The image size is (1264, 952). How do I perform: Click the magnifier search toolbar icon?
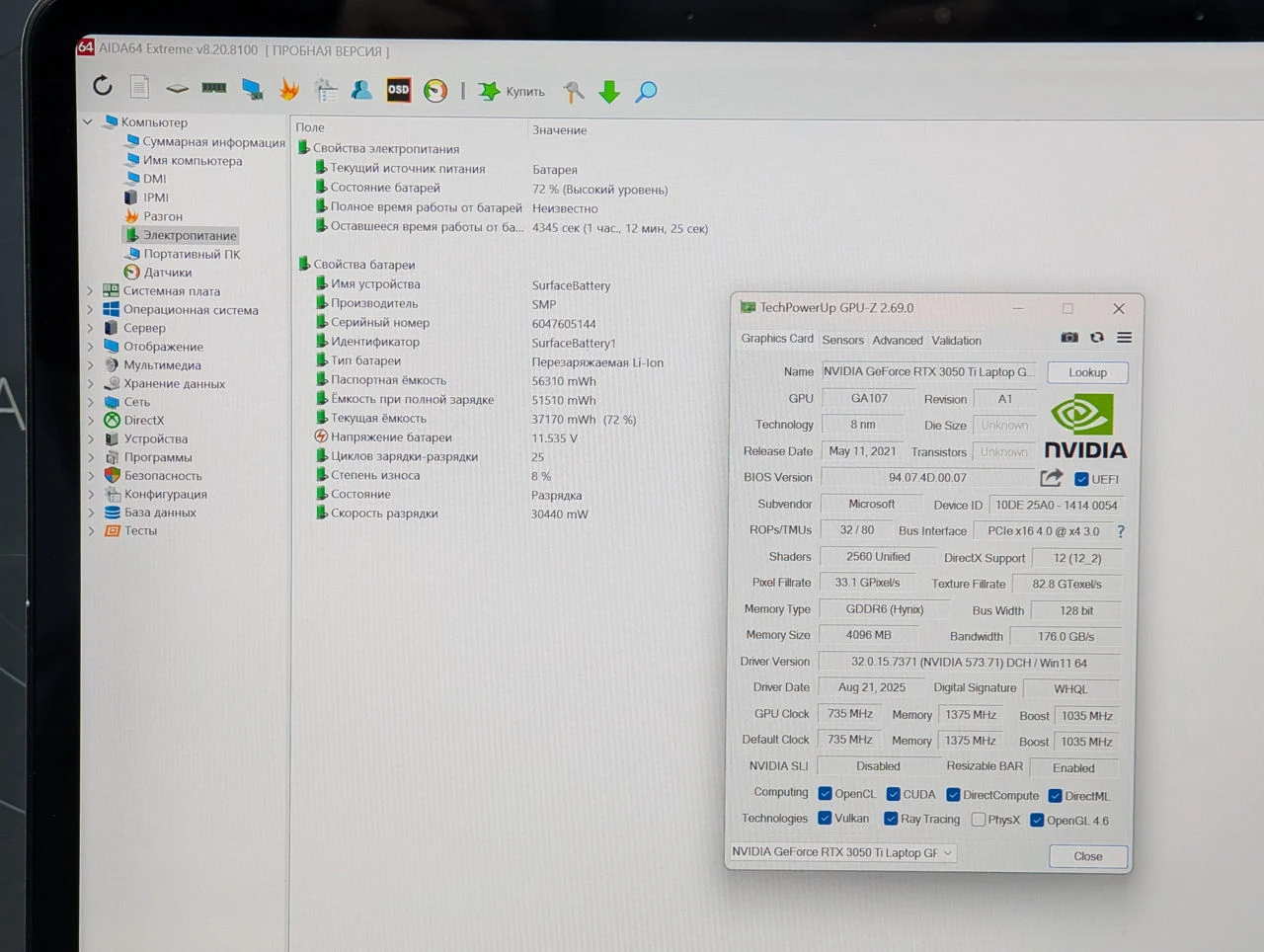tap(646, 92)
